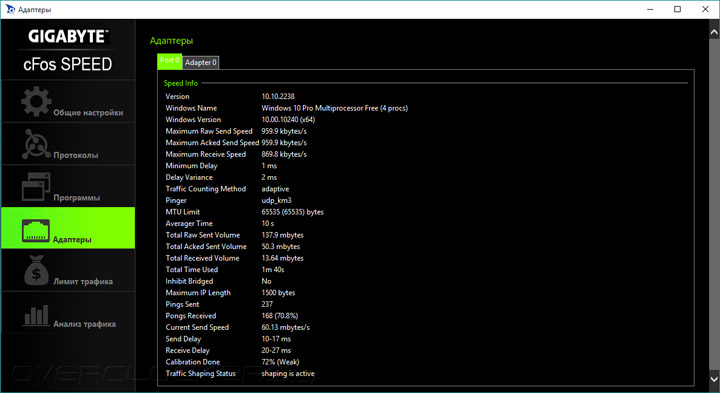Image resolution: width=720 pixels, height=393 pixels.
Task: Select the 869.8 kbytes/s receive speed
Action: coord(284,154)
